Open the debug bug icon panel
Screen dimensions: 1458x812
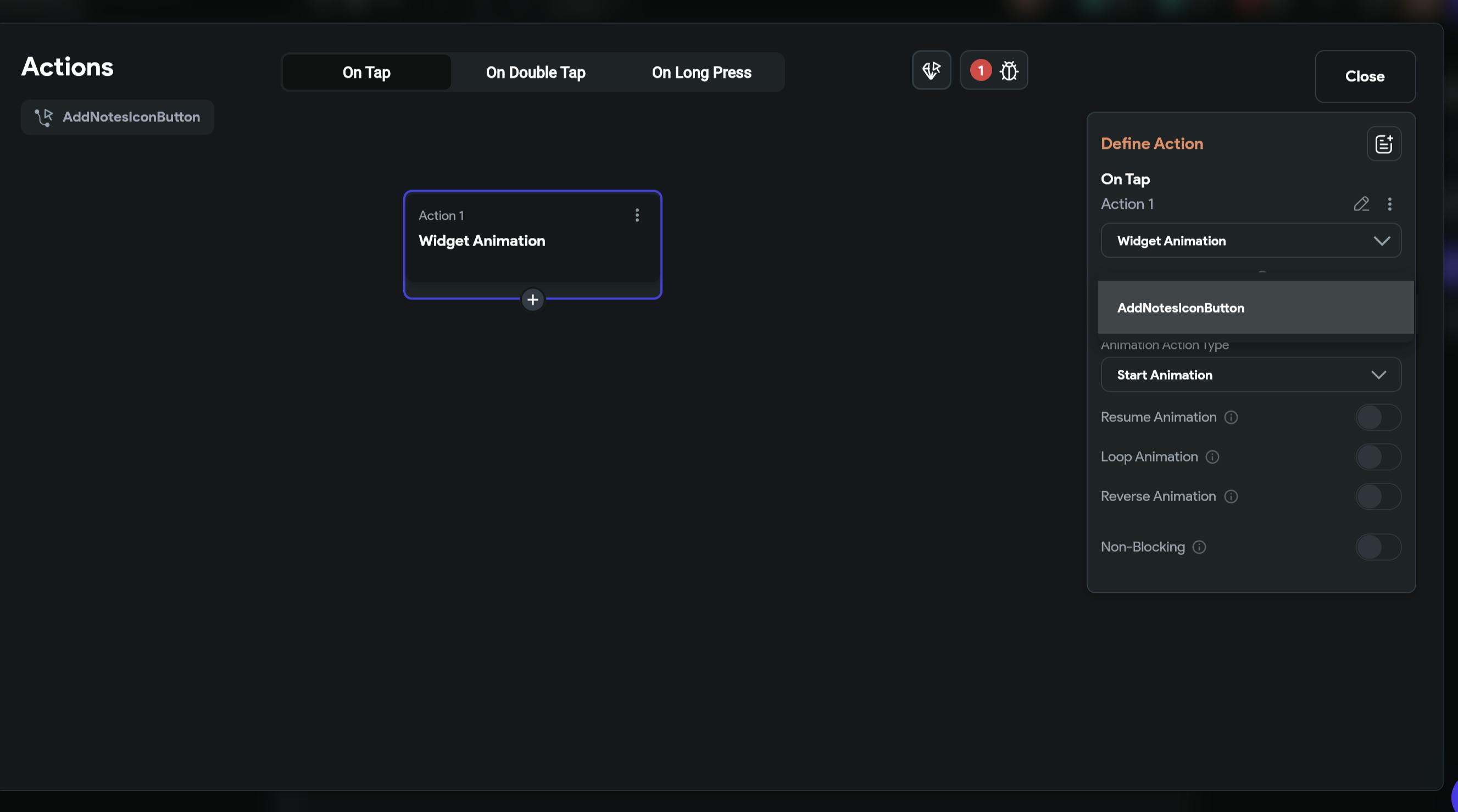[x=1009, y=71]
